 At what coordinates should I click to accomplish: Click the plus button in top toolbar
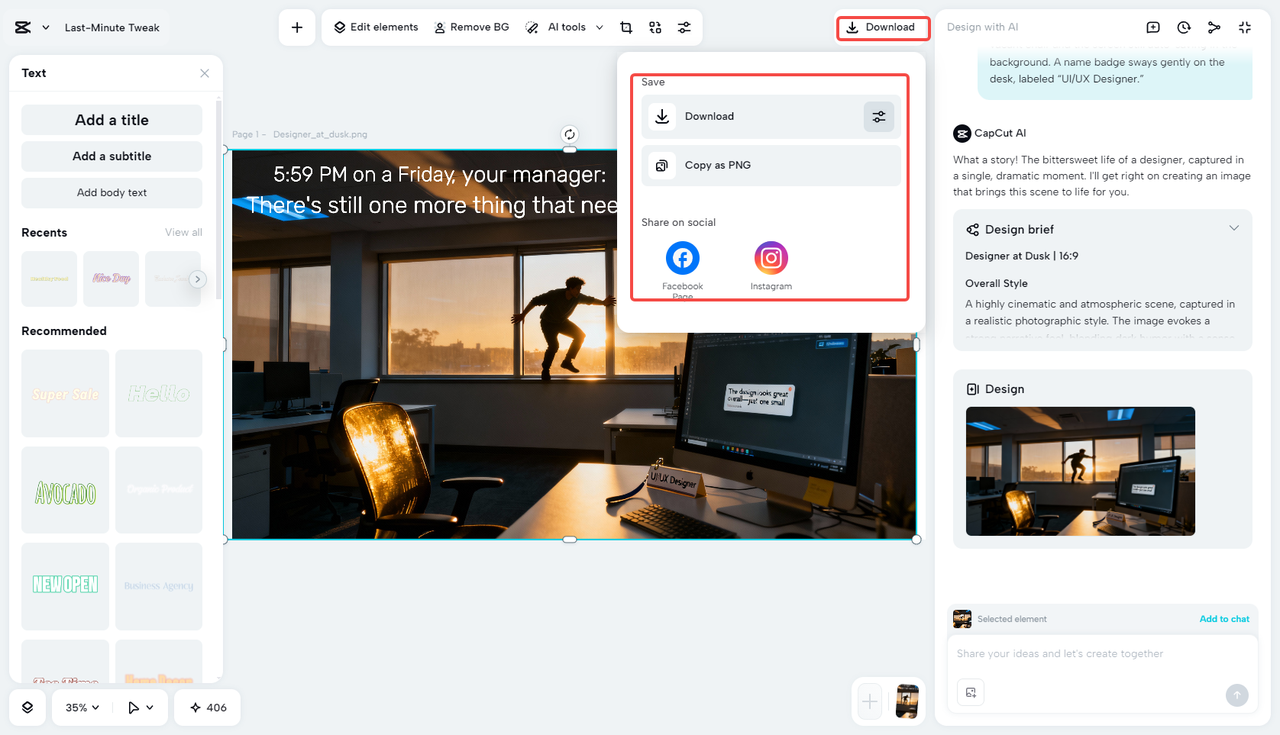coord(297,28)
